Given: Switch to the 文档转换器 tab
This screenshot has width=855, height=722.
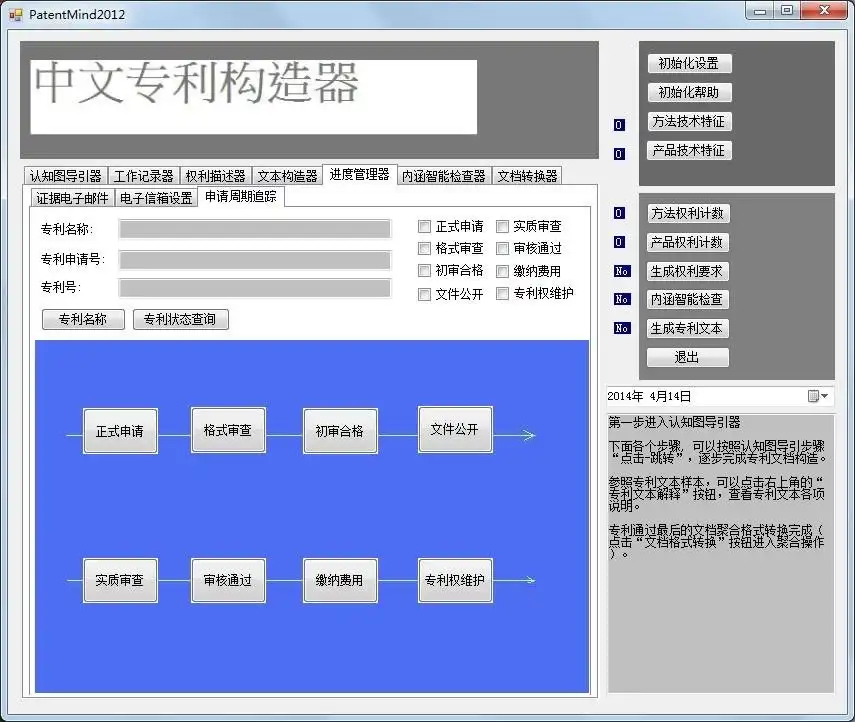Looking at the screenshot, I should click(527, 176).
